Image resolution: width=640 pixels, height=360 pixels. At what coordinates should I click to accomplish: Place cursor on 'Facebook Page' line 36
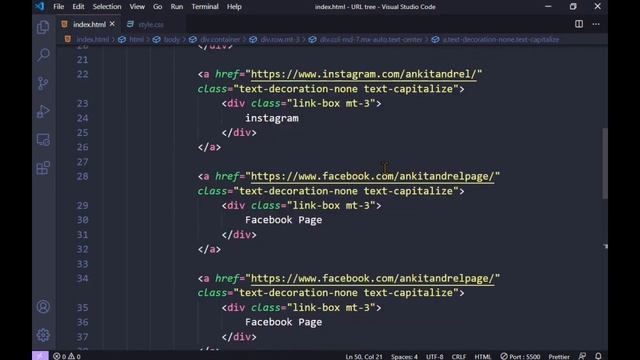283,322
